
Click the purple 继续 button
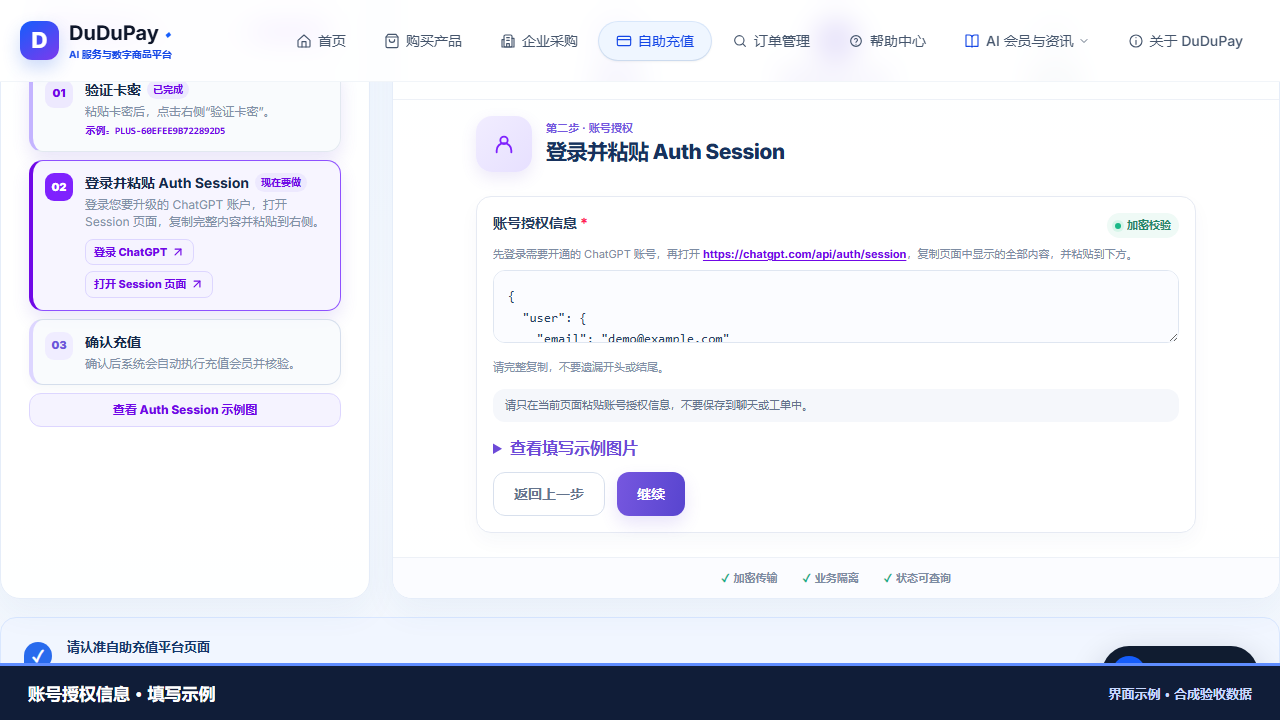tap(651, 494)
